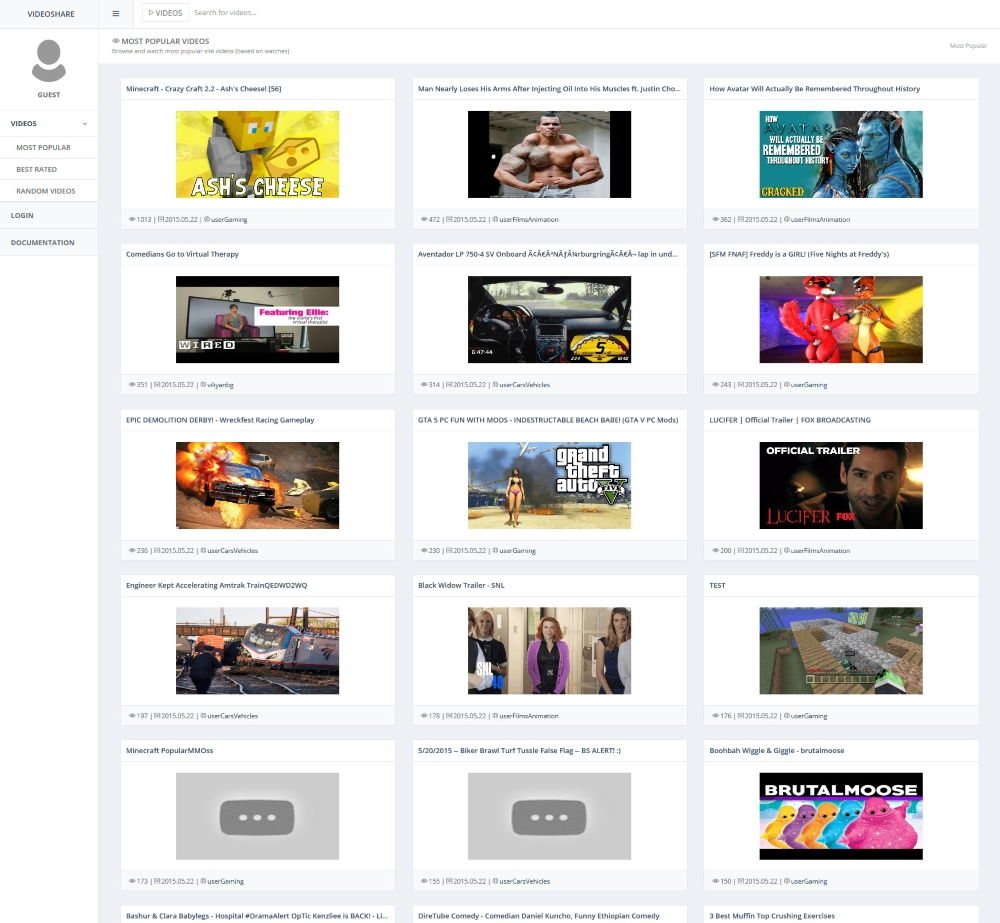Viewport: 1000px width, 923px height.
Task: Click title 3 Best Muffin Top Crushing Exercises
Action: point(772,916)
